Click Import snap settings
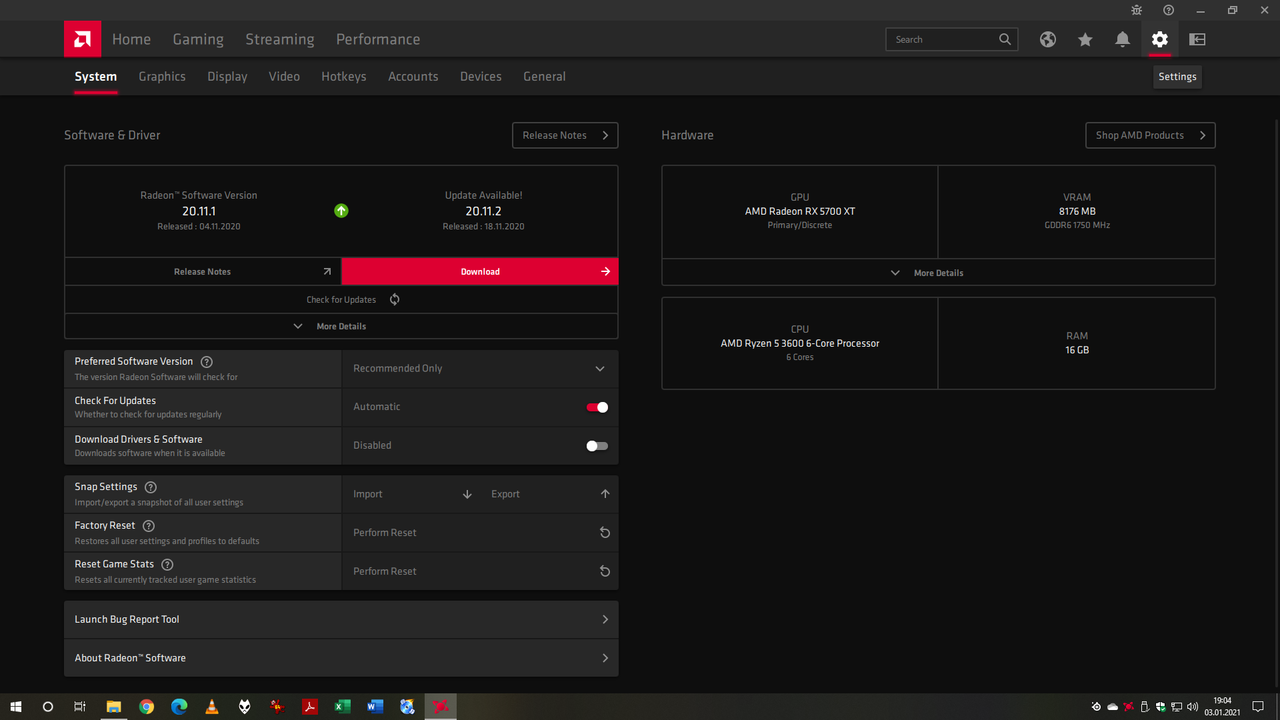The image size is (1280, 720). [411, 494]
